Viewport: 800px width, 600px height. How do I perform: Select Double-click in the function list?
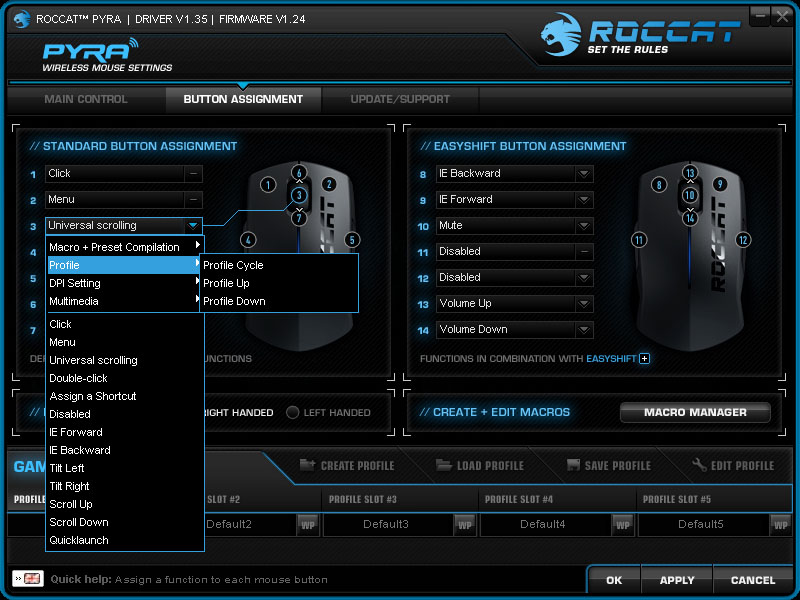click(x=124, y=378)
